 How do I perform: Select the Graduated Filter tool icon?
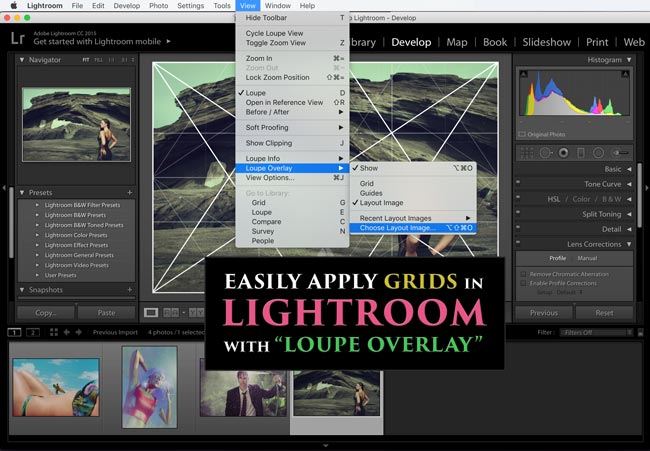click(x=581, y=153)
